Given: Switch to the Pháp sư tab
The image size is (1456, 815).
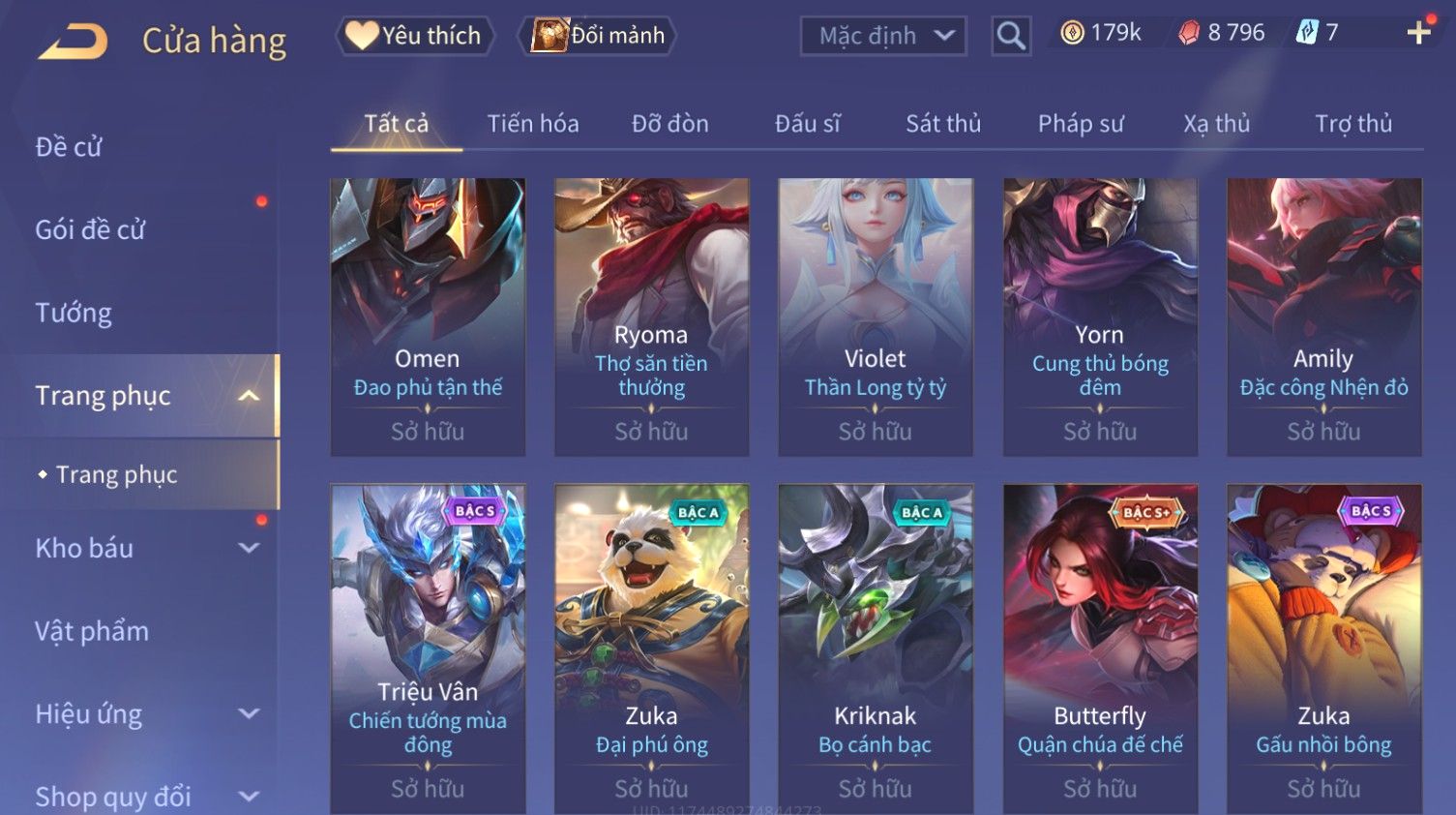Looking at the screenshot, I should point(1081,124).
